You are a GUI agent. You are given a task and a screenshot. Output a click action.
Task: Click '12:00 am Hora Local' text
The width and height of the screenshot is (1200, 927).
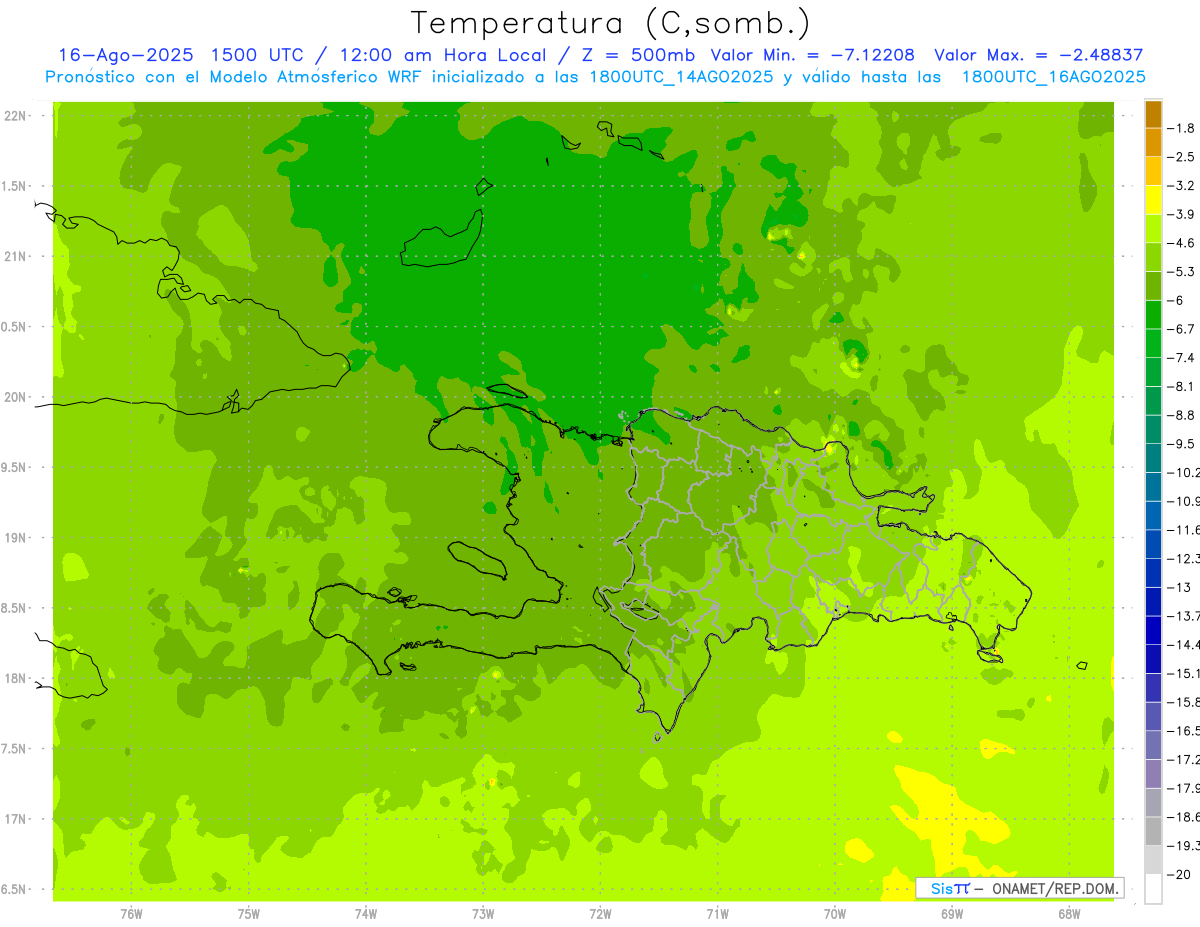(x=443, y=55)
